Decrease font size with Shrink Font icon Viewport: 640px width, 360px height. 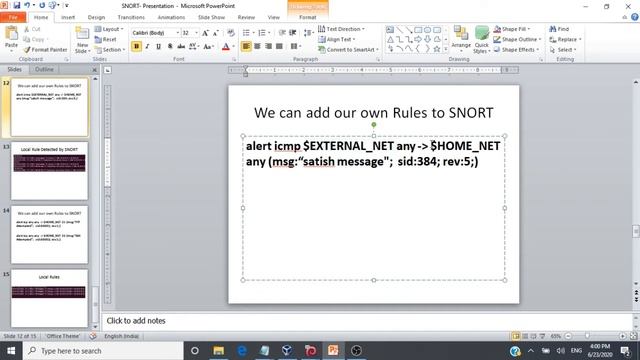point(216,33)
